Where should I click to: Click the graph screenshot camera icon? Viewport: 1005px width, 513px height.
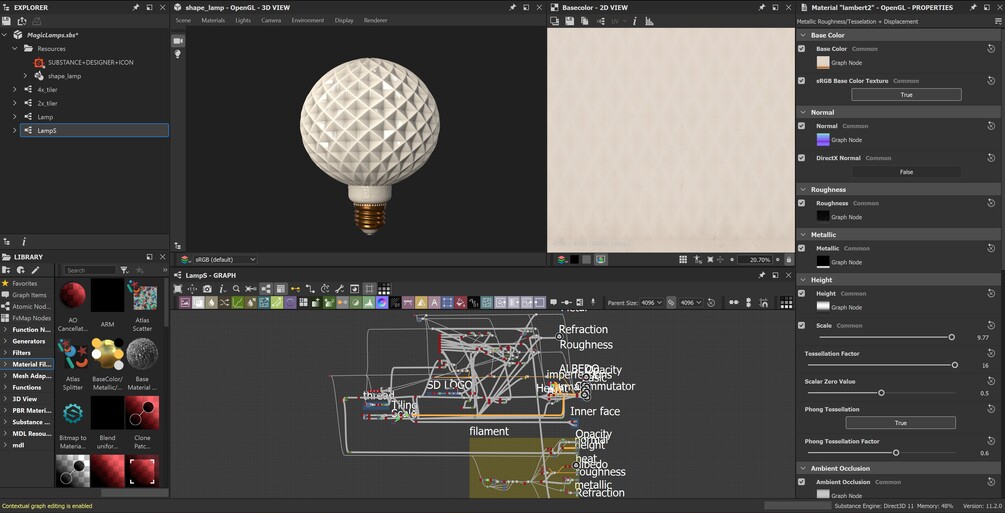pos(207,289)
